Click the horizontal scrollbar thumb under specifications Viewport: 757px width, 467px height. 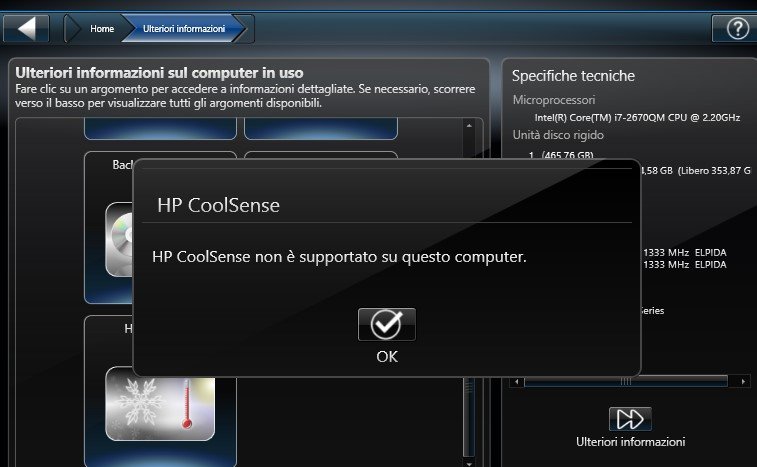tap(626, 382)
